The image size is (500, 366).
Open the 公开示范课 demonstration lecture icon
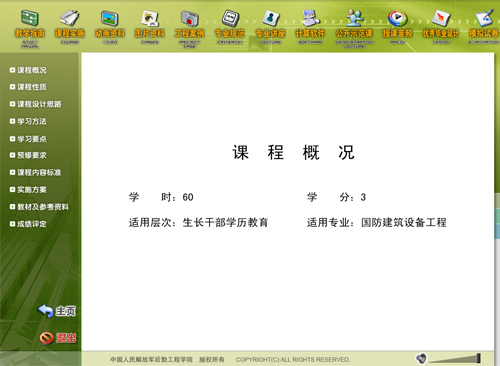(354, 28)
